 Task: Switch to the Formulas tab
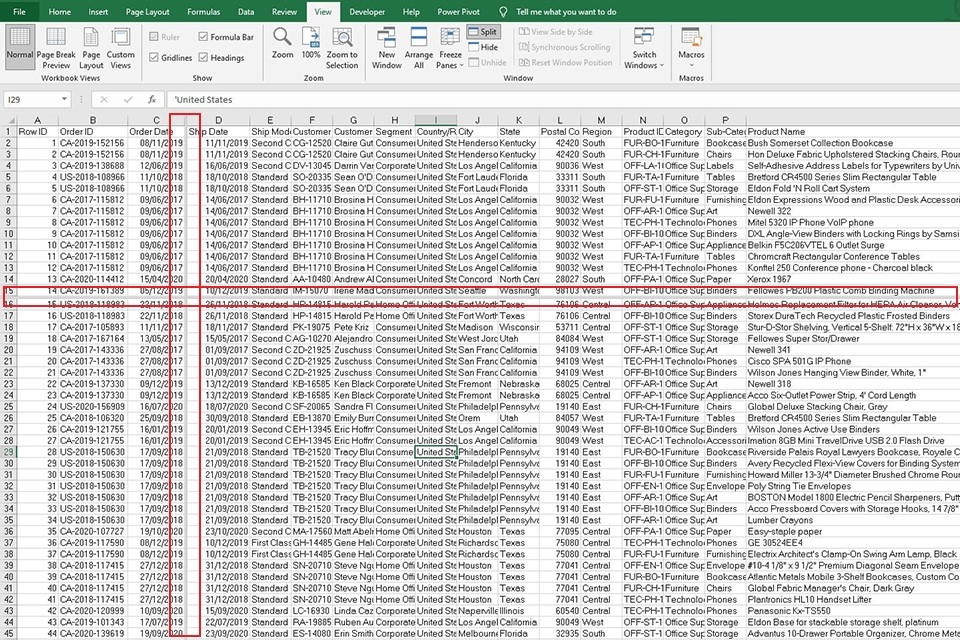pyautogui.click(x=204, y=12)
